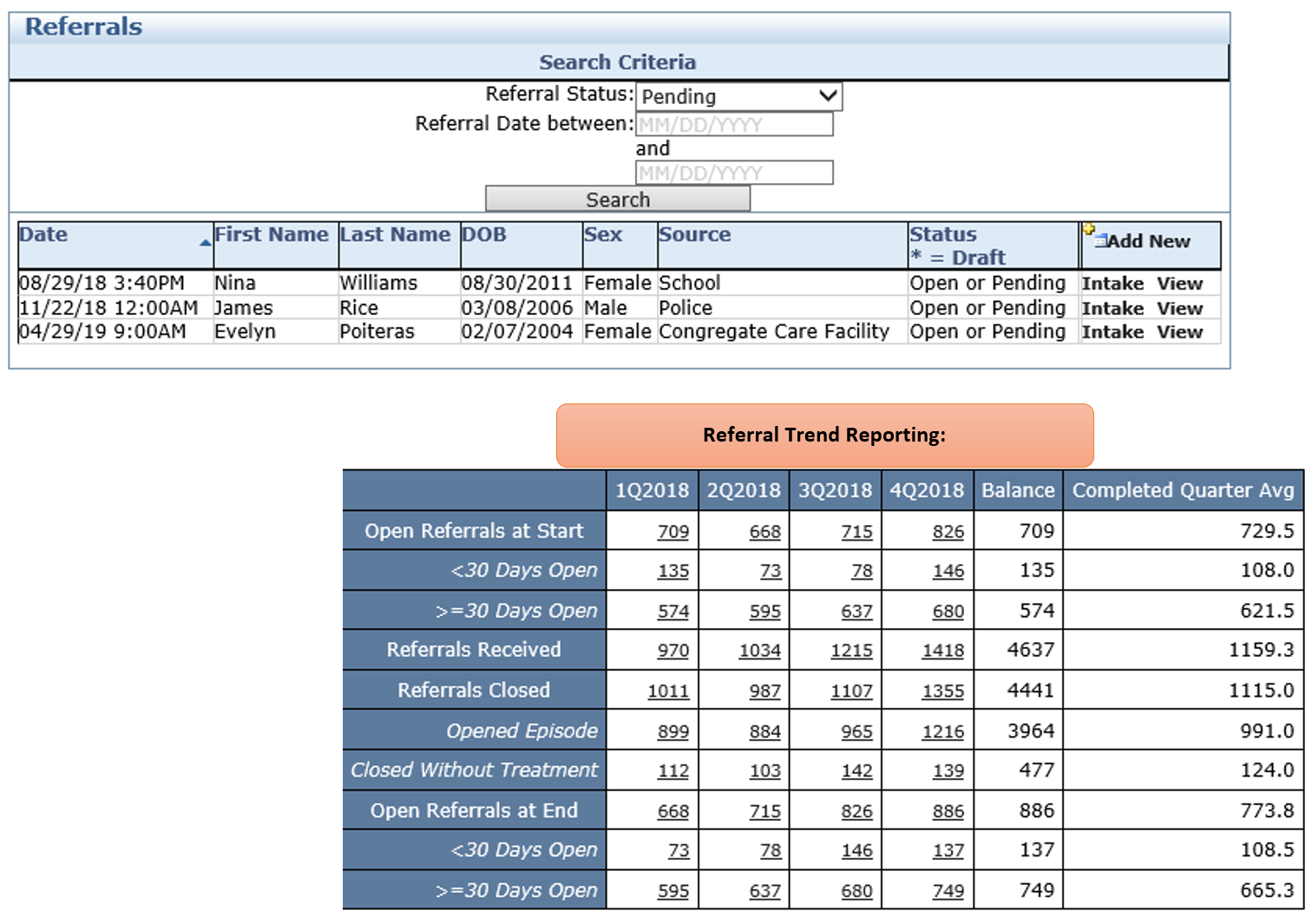Sort by the First Name column header

(272, 234)
